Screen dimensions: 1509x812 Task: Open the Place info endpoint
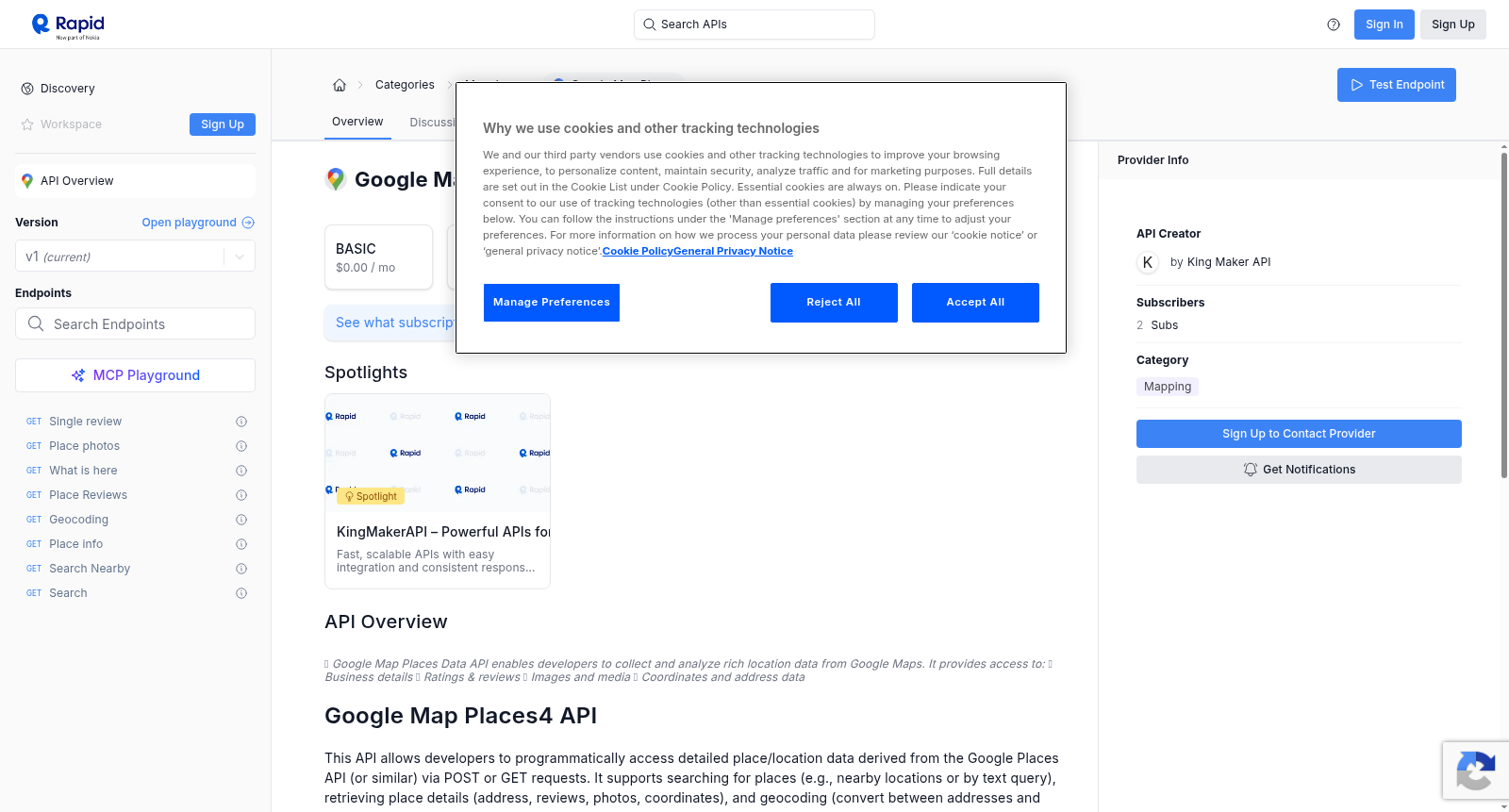pyautogui.click(x=75, y=544)
